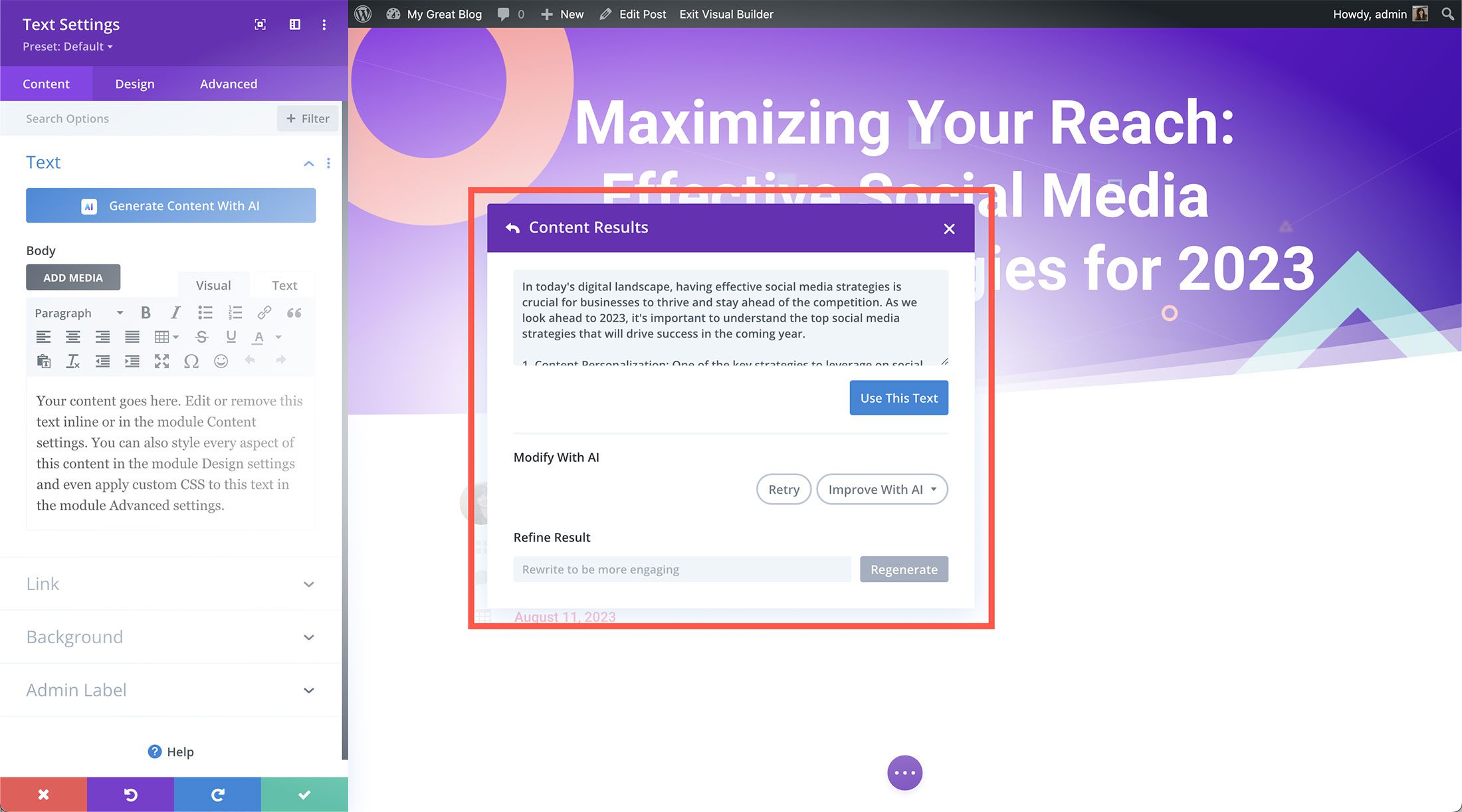The image size is (1462, 812).
Task: Click the numbered list icon
Action: click(235, 313)
